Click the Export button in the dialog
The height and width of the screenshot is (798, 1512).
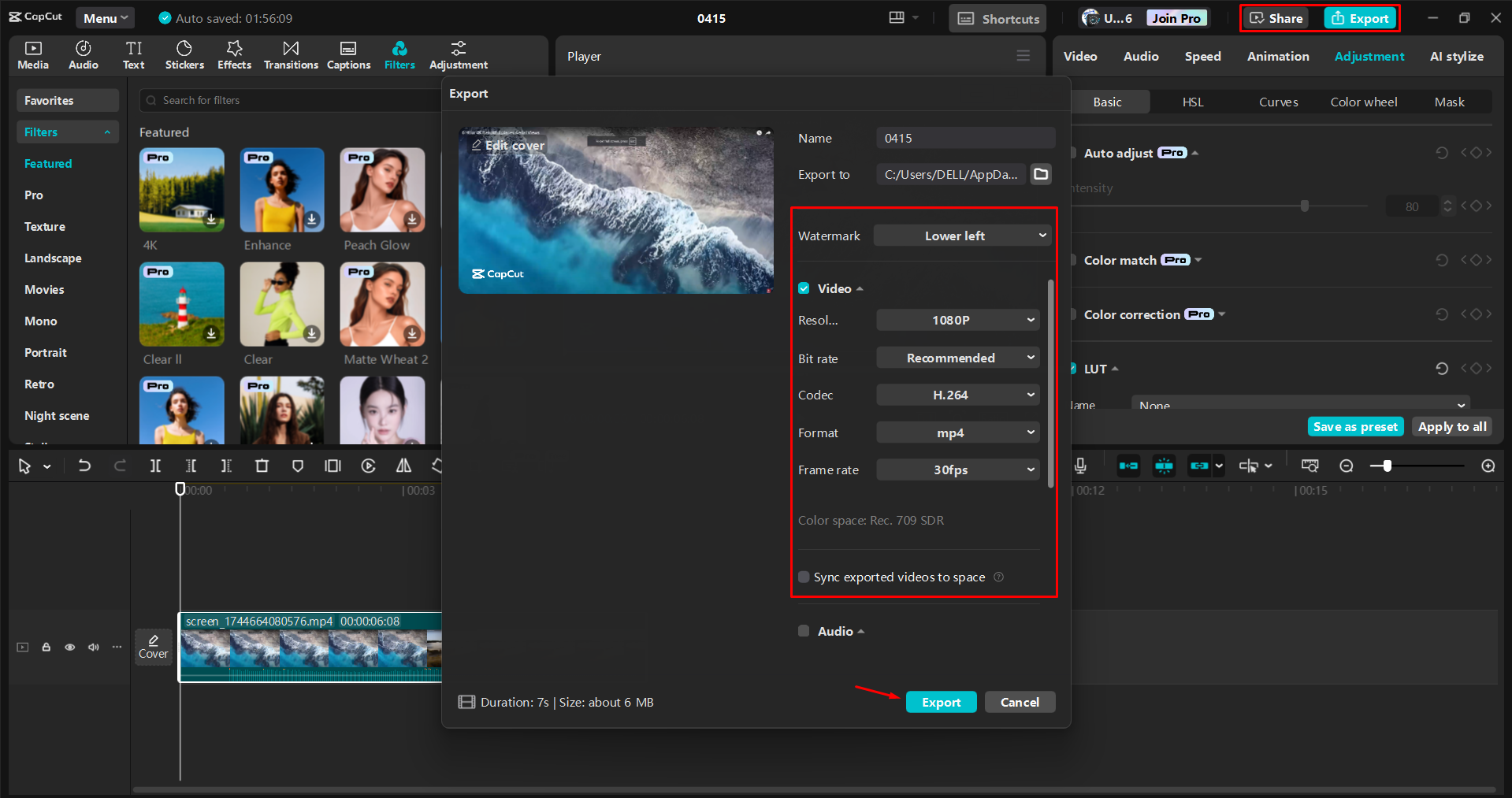pyautogui.click(x=941, y=702)
